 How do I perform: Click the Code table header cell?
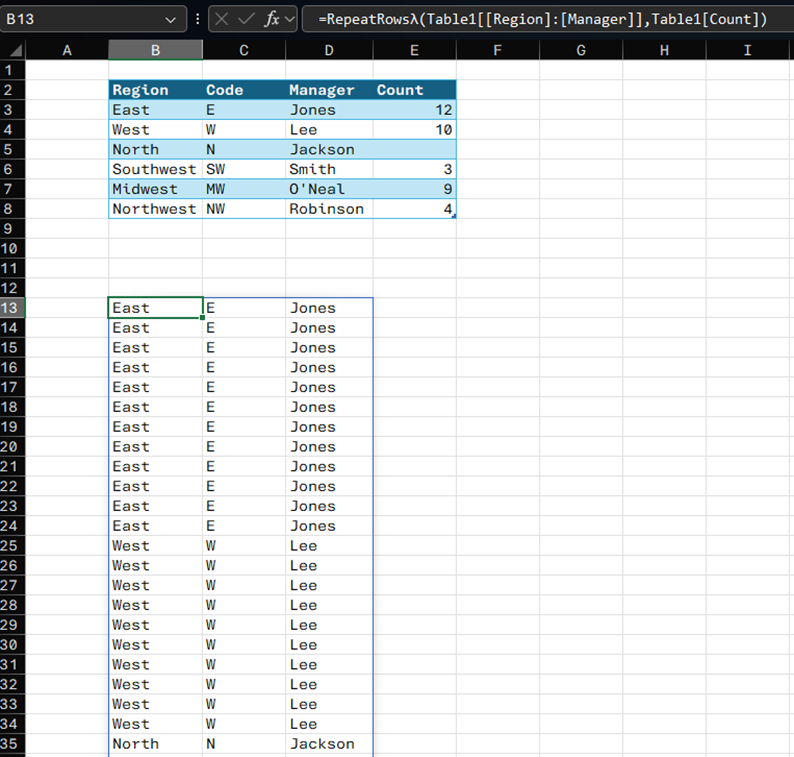point(244,90)
